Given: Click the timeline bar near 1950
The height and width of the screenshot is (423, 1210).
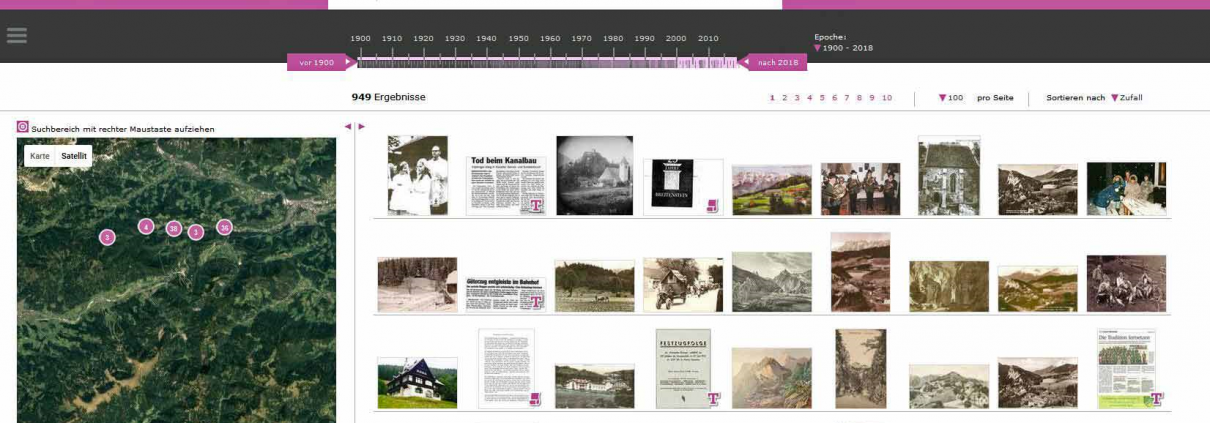Looking at the screenshot, I should [518, 63].
